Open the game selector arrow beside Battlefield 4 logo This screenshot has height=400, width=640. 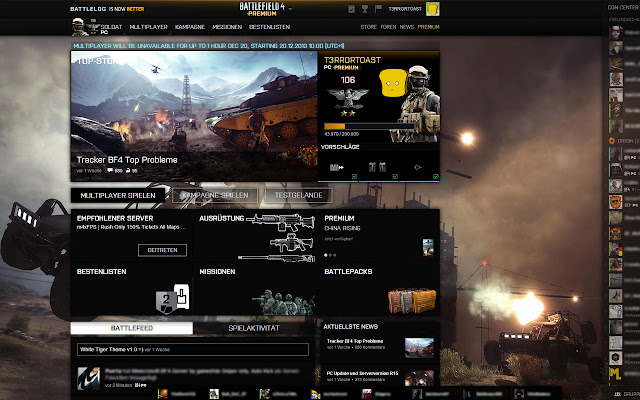point(290,9)
